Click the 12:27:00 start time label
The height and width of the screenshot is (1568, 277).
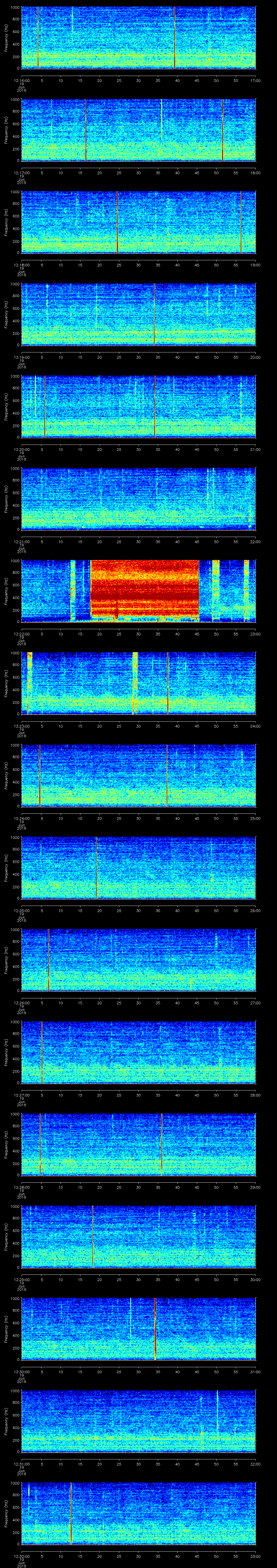(x=22, y=1095)
